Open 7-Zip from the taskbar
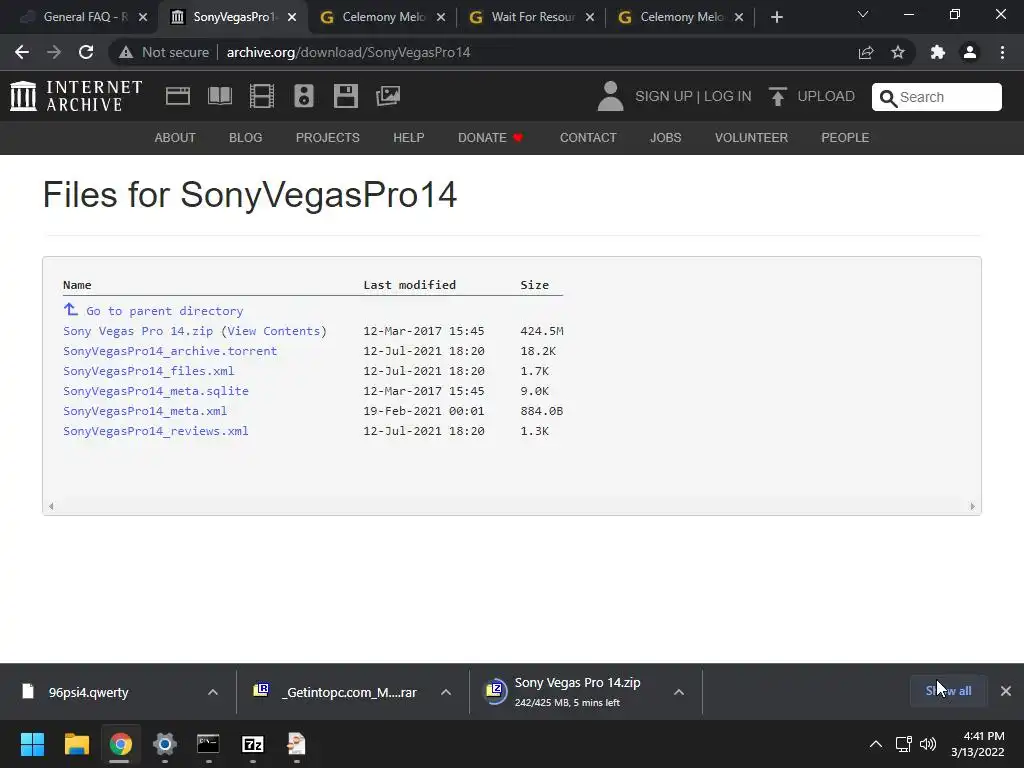 (253, 744)
